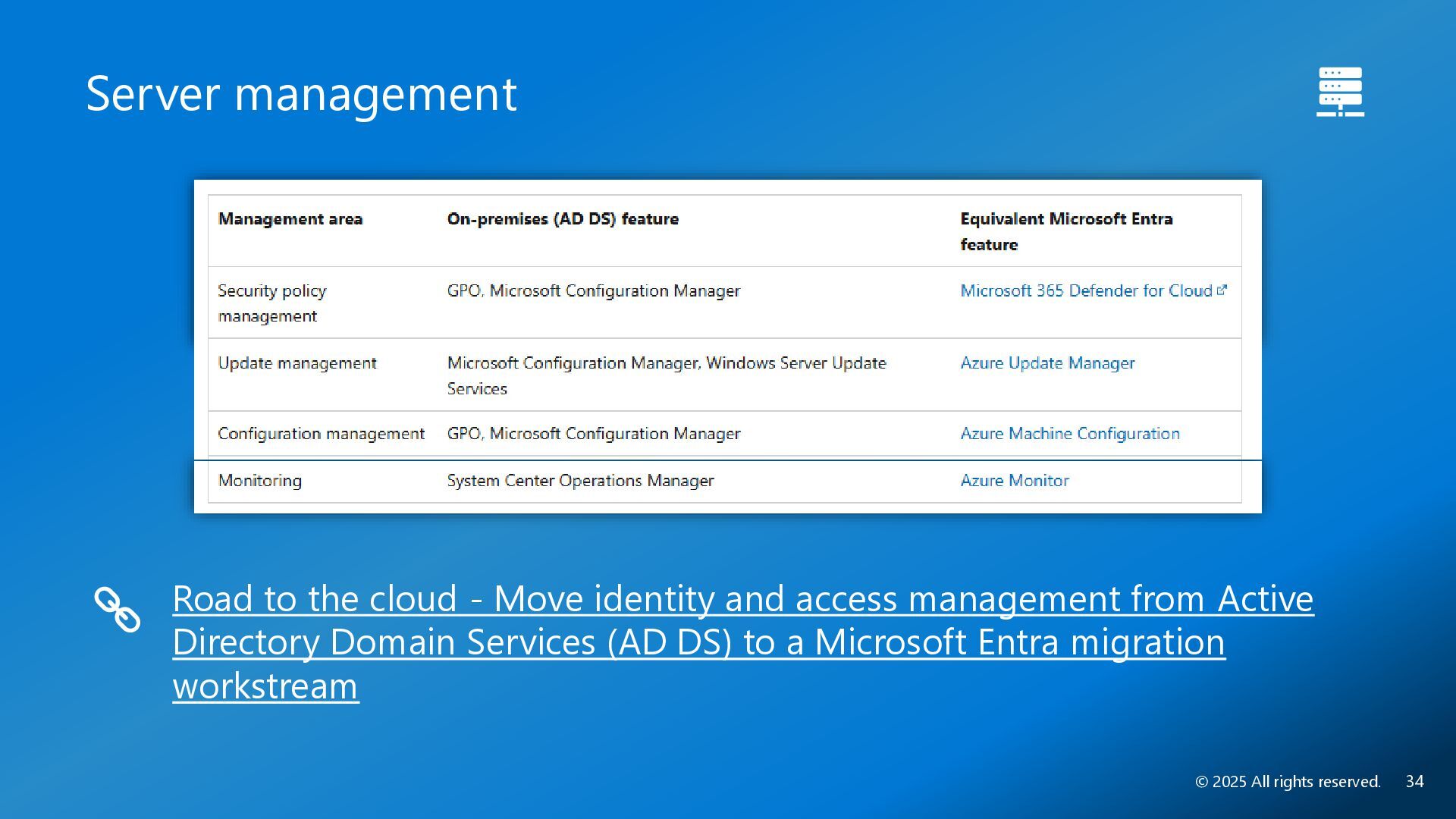This screenshot has height=819, width=1456.
Task: Open the Azure Update Manager link
Action: (x=1047, y=362)
